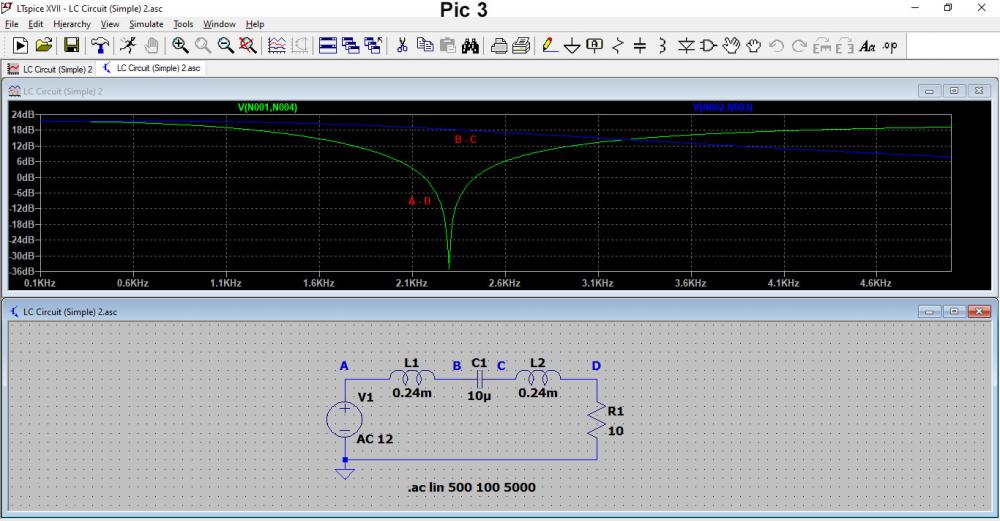
Task: Select capacitor C1 in the schematic
Action: click(x=480, y=379)
